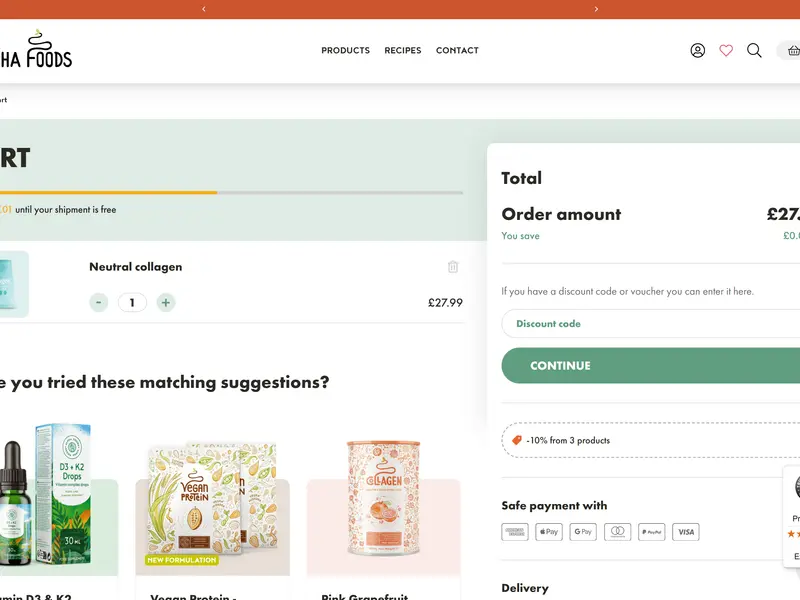The width and height of the screenshot is (800, 600).
Task: Click the Discount code input field
Action: coord(650,324)
